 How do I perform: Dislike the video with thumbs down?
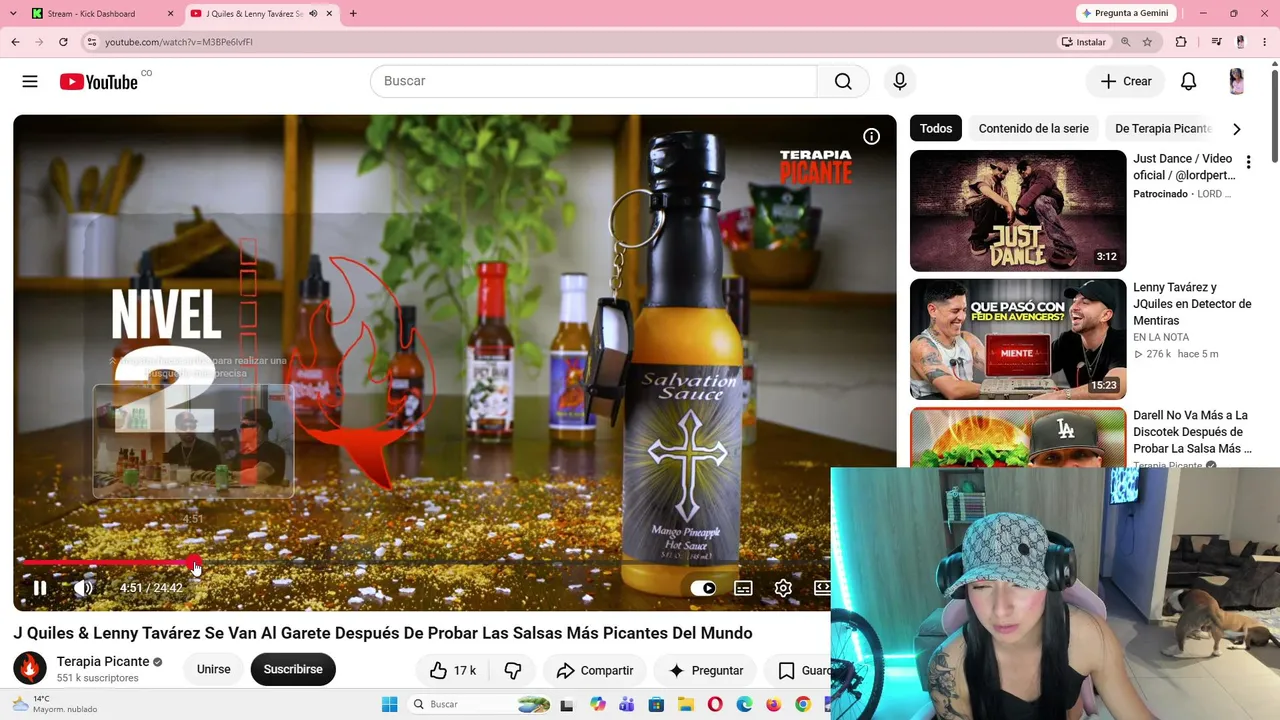pyautogui.click(x=513, y=670)
